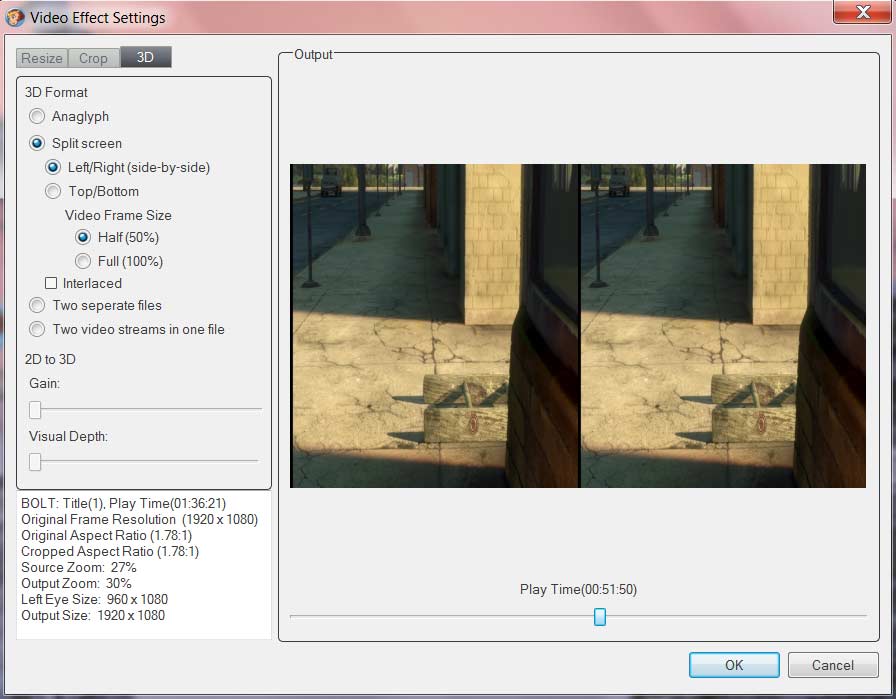Viewport: 896px width, 699px height.
Task: Click the Gain slider handle
Action: [35, 409]
